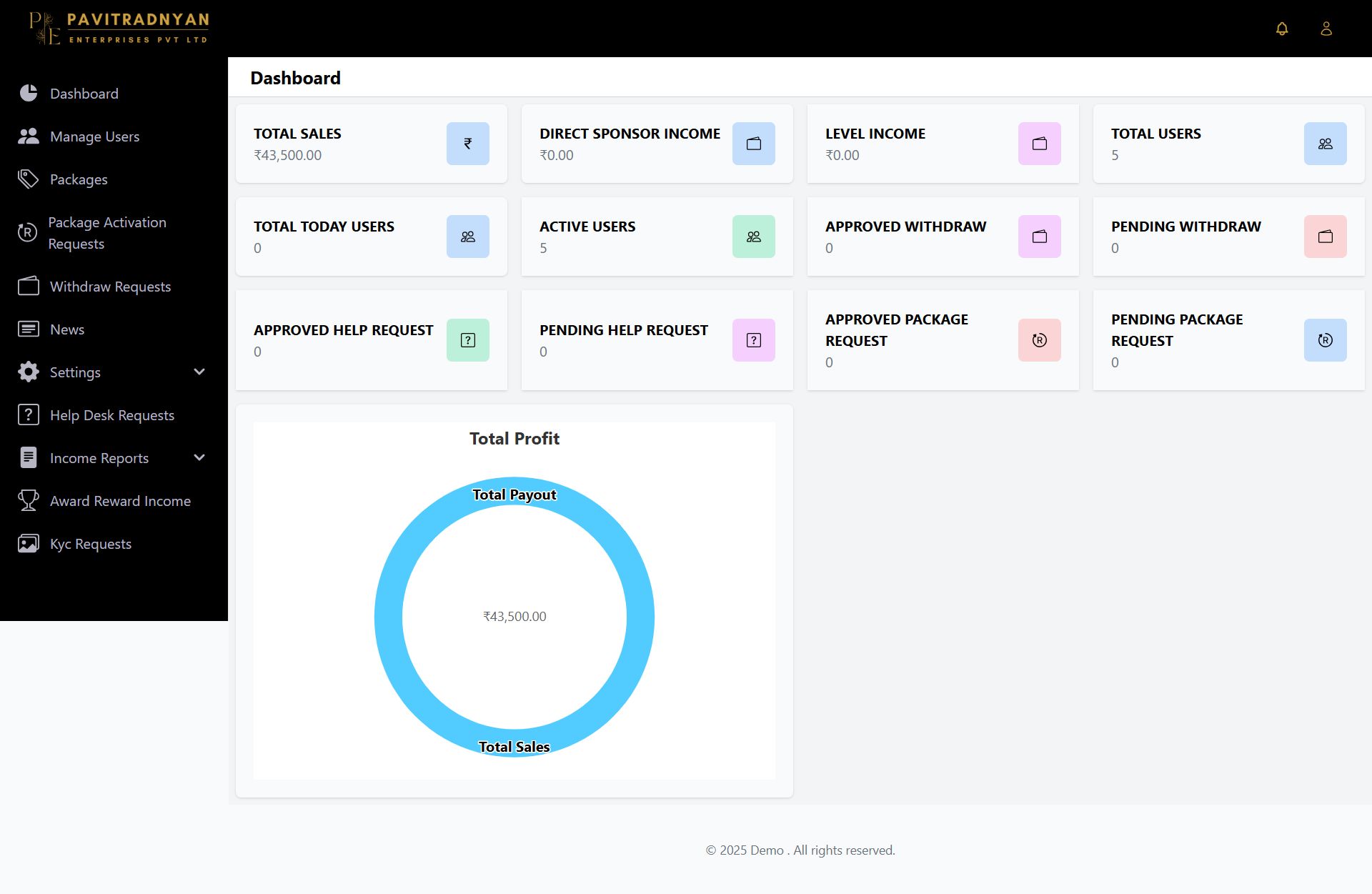Expand the Income Reports chevron
Screen dimensions: 1372x894
click(x=199, y=457)
